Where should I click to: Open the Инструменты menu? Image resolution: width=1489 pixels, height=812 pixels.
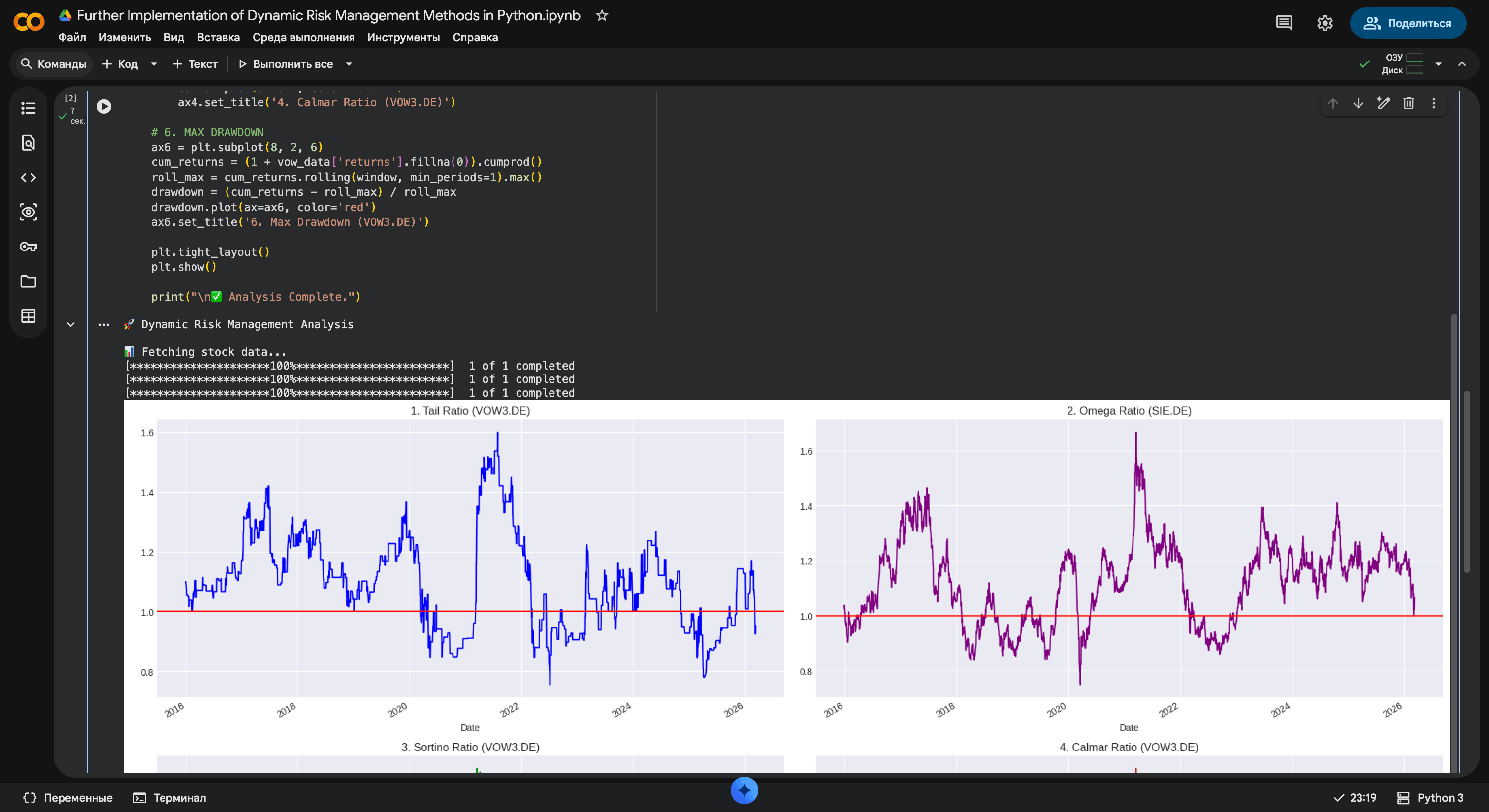click(403, 37)
